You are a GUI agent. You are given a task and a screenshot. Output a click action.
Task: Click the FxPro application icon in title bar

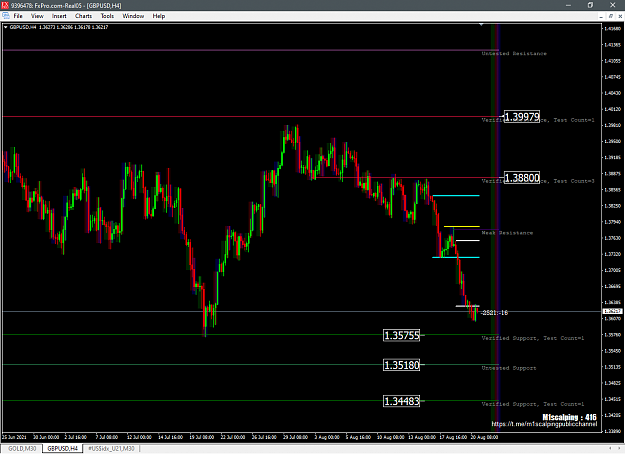[5, 5]
